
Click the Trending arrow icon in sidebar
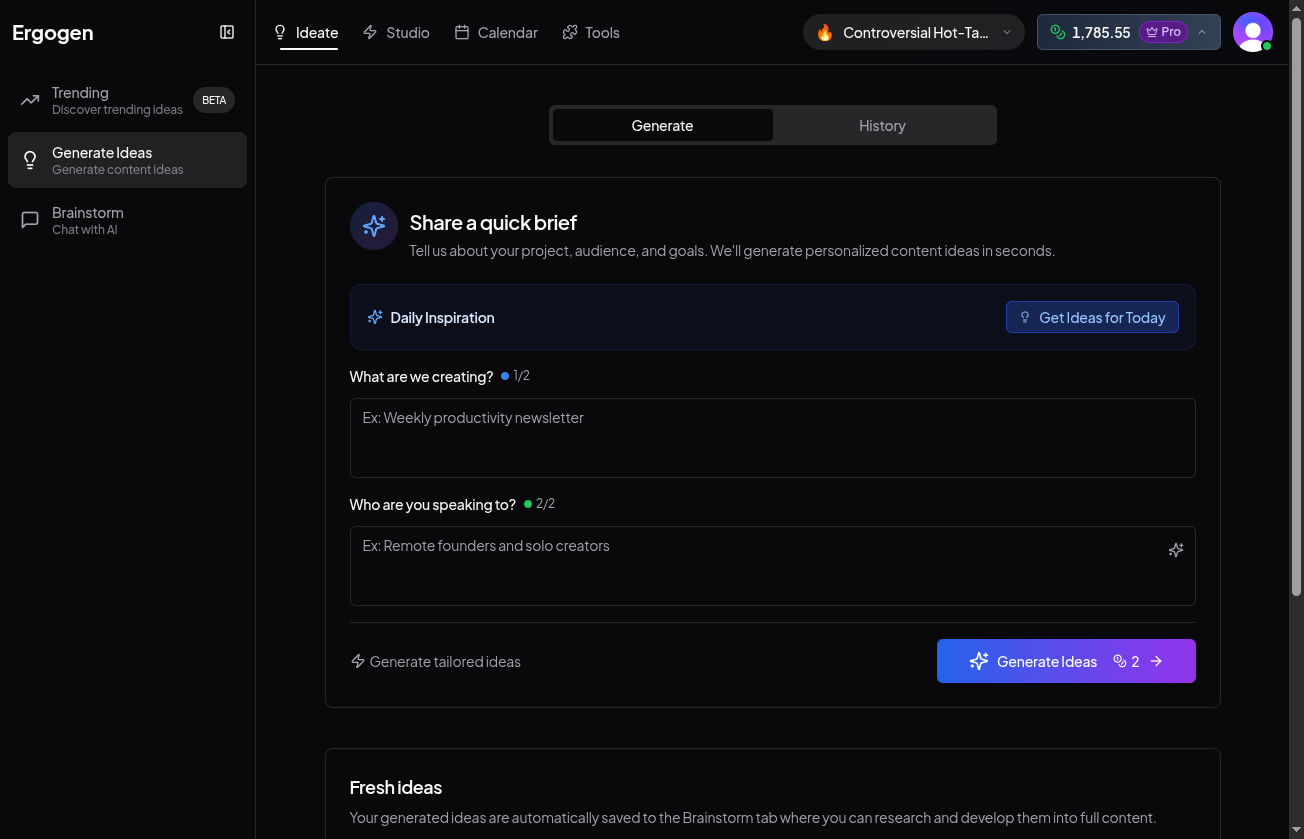click(x=30, y=100)
